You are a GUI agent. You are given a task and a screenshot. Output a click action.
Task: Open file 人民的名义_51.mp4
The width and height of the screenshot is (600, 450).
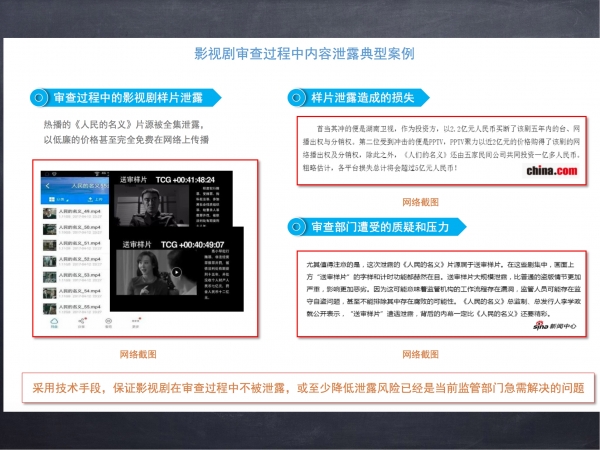75,245
